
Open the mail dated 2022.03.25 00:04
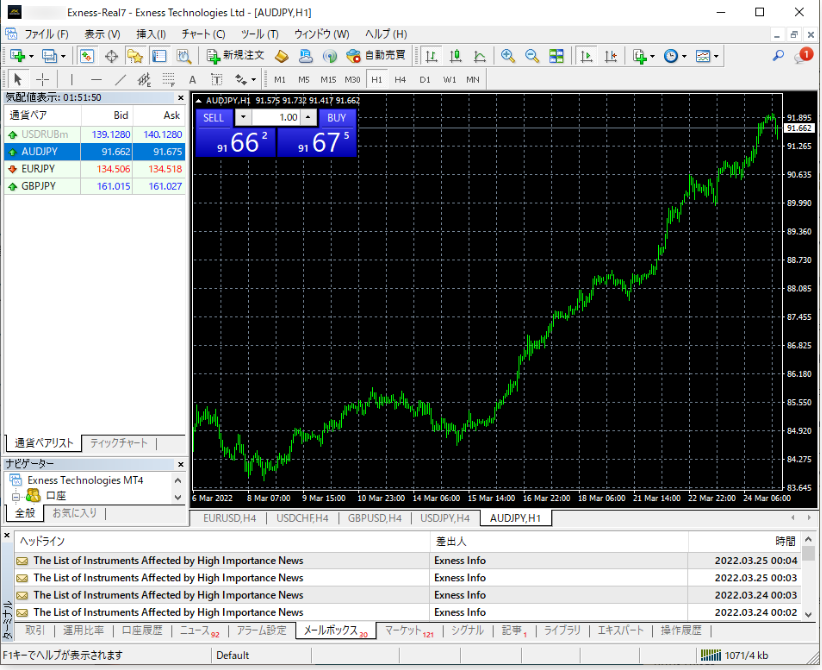click(407, 561)
